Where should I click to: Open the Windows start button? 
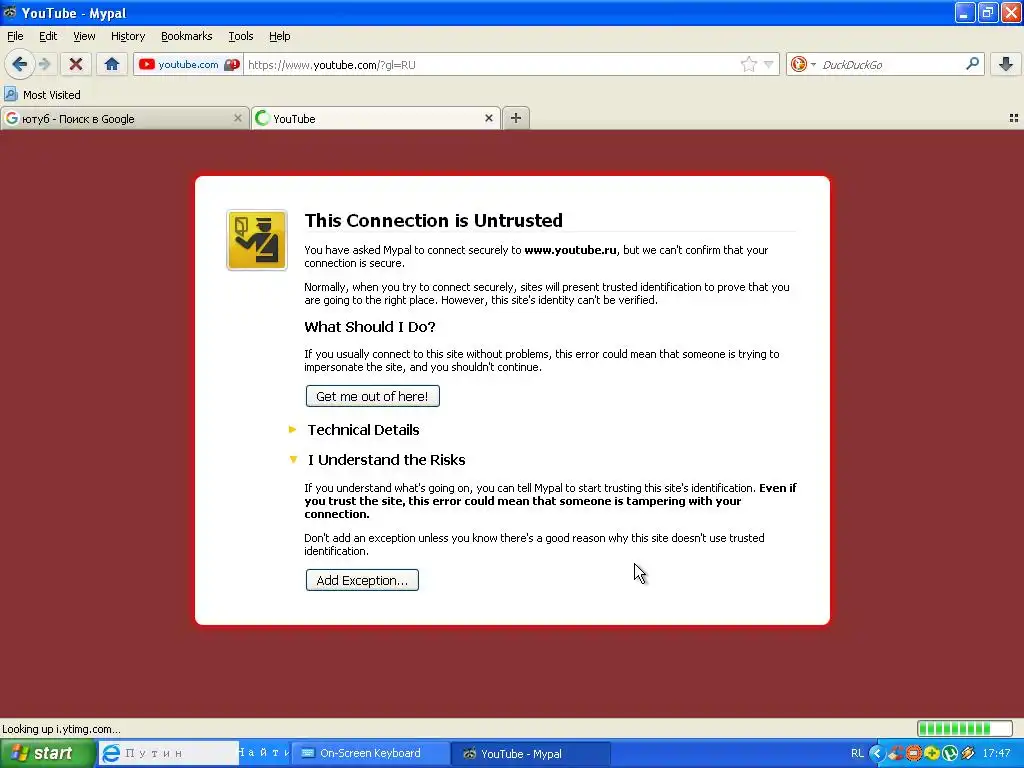[x=47, y=753]
